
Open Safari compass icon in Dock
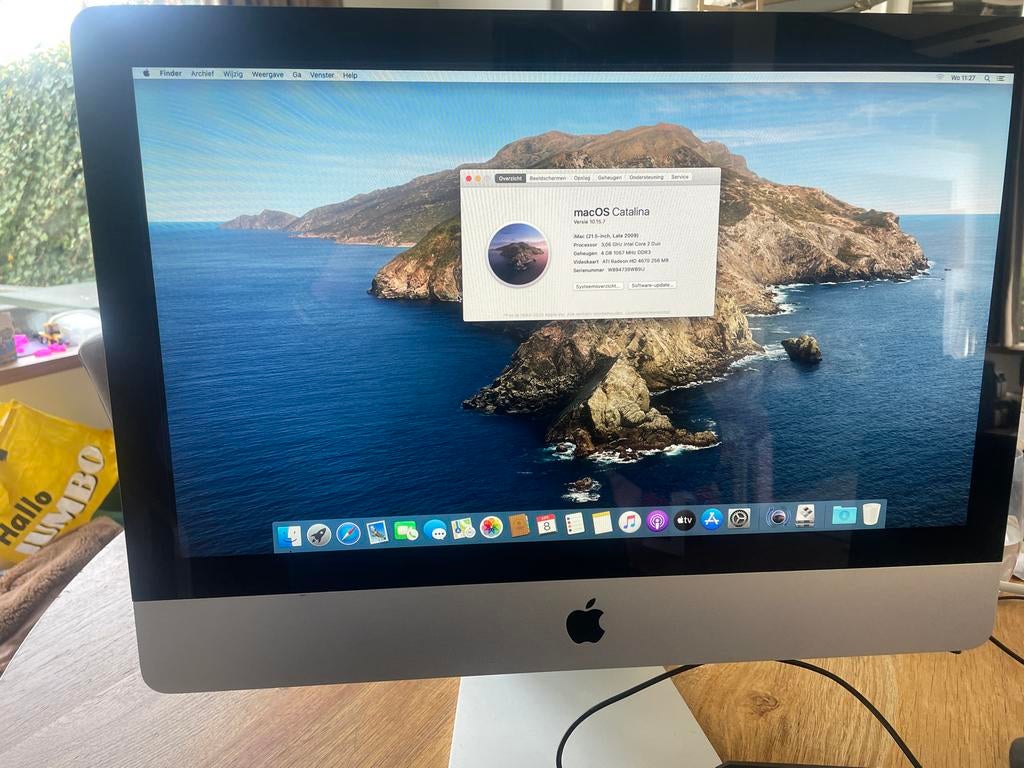pos(348,534)
